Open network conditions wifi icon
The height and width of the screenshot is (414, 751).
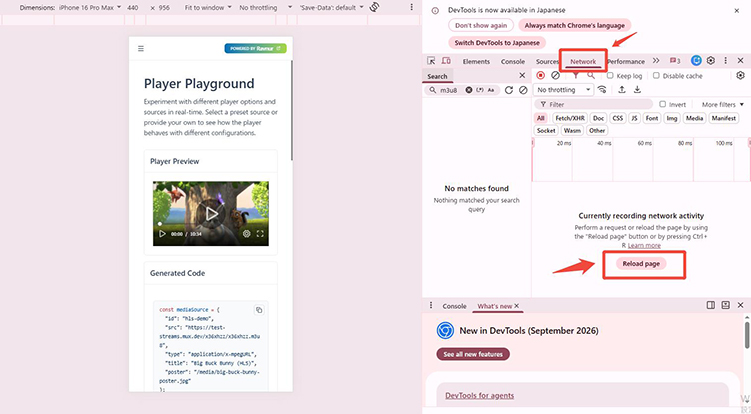click(x=602, y=90)
